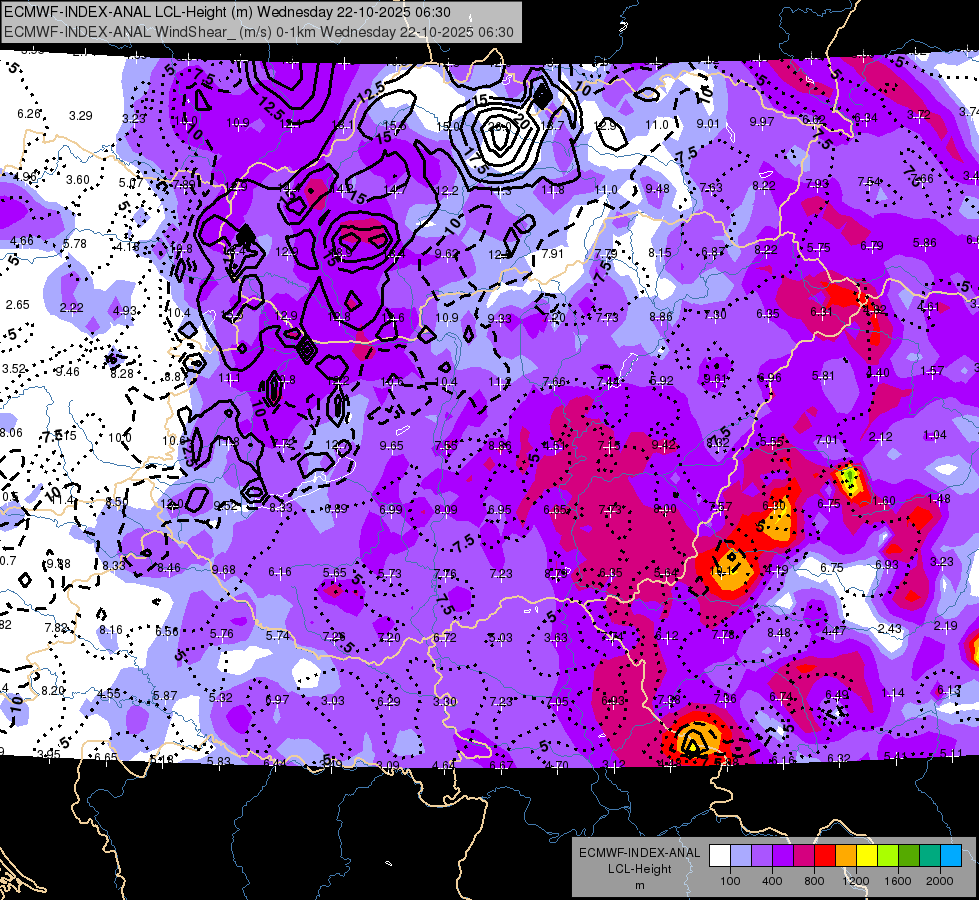Click the wind shear value 9.48
This screenshot has width=979, height=900.
coord(657,189)
